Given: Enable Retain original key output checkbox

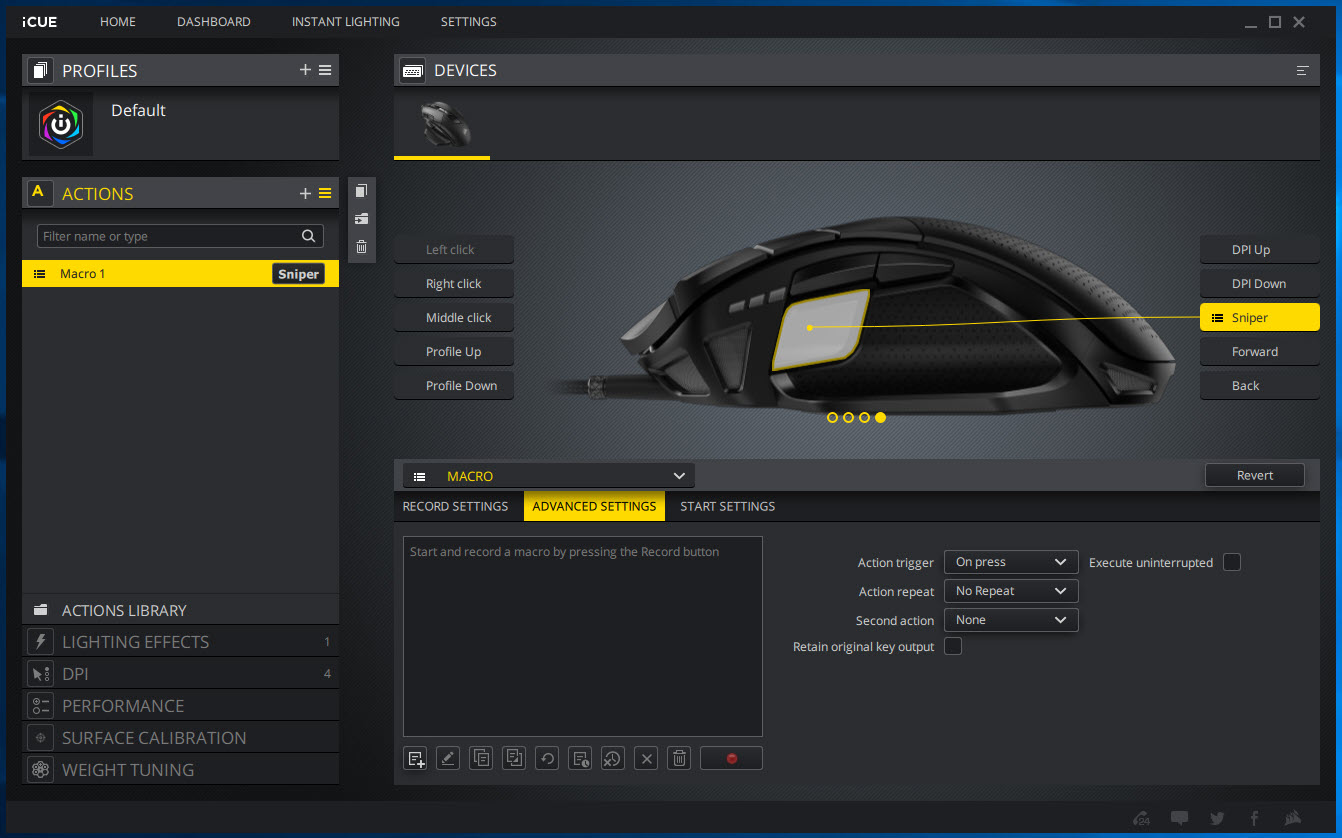Looking at the screenshot, I should click(x=953, y=646).
